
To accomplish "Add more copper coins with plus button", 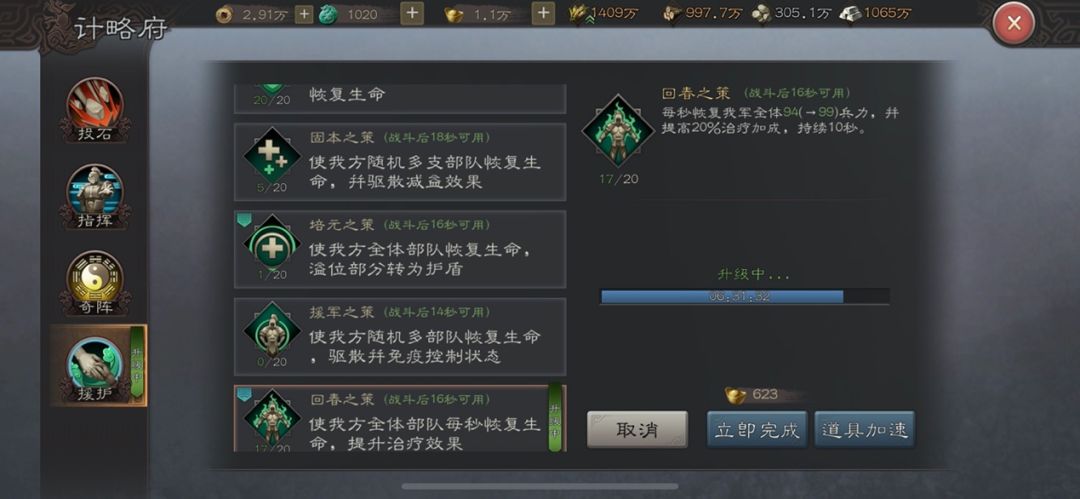I will coord(304,14).
